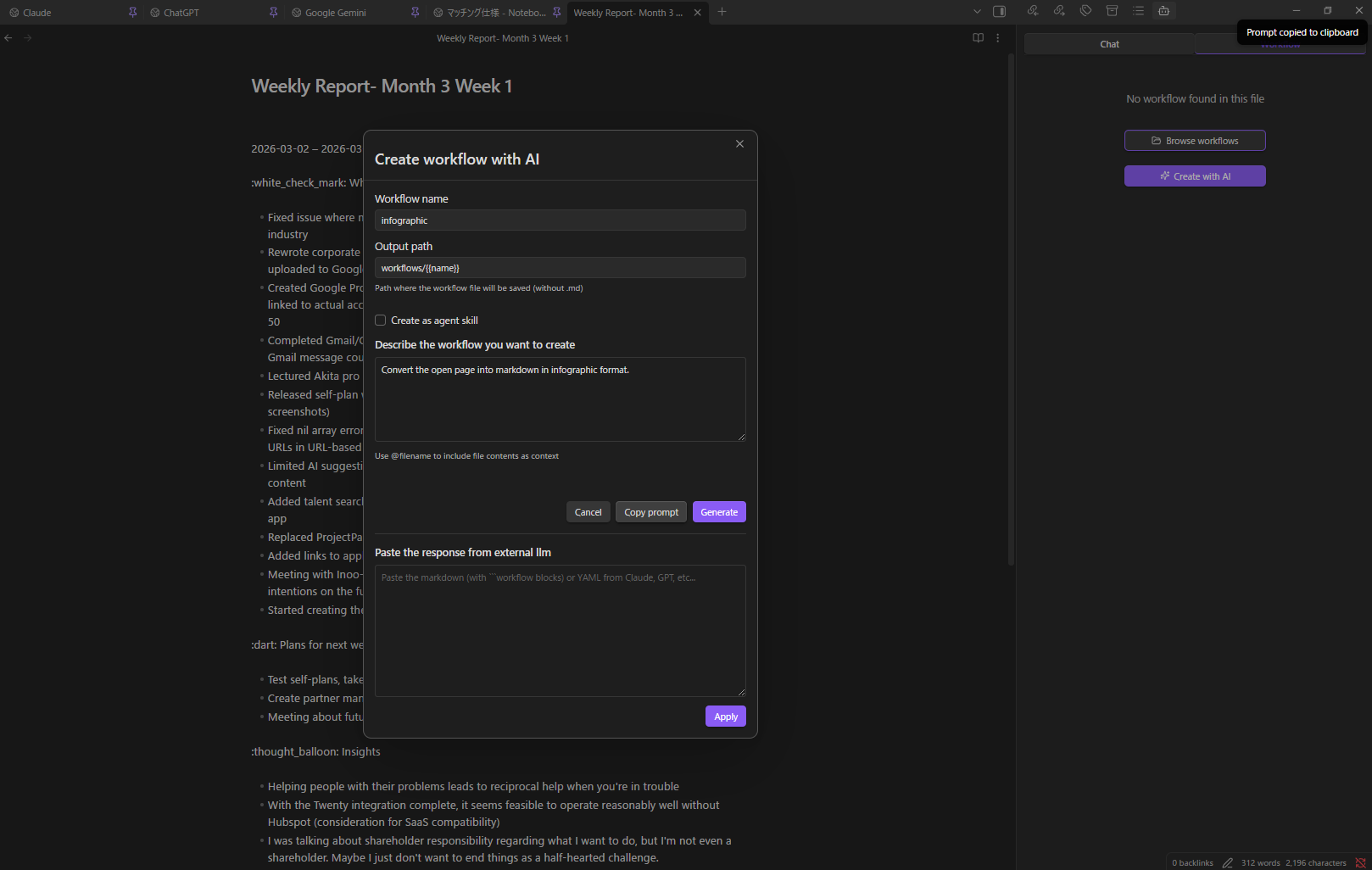
Task: Open the more options three-dot menu
Action: pyautogui.click(x=998, y=37)
